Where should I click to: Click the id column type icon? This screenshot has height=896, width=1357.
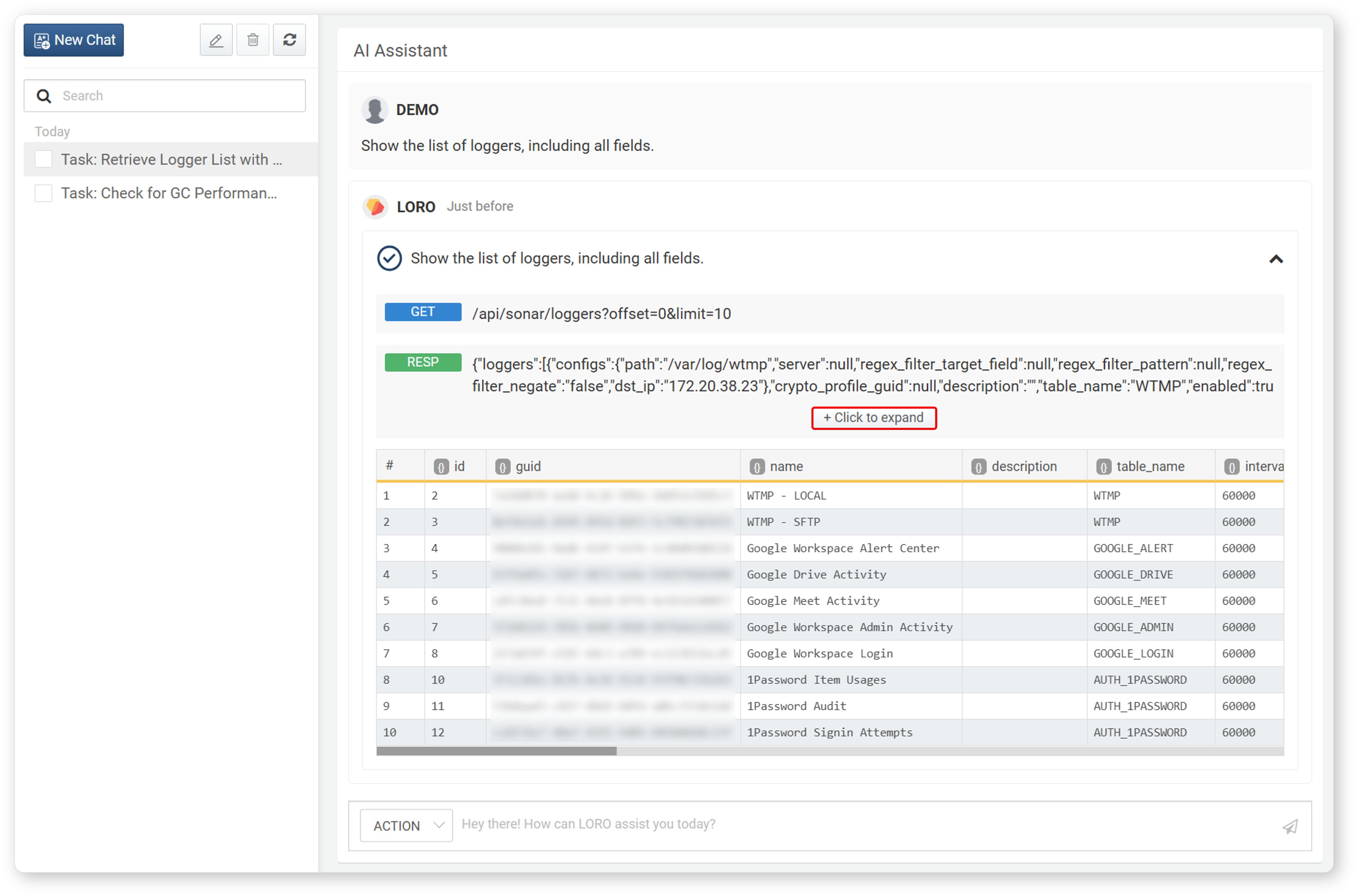click(x=441, y=467)
